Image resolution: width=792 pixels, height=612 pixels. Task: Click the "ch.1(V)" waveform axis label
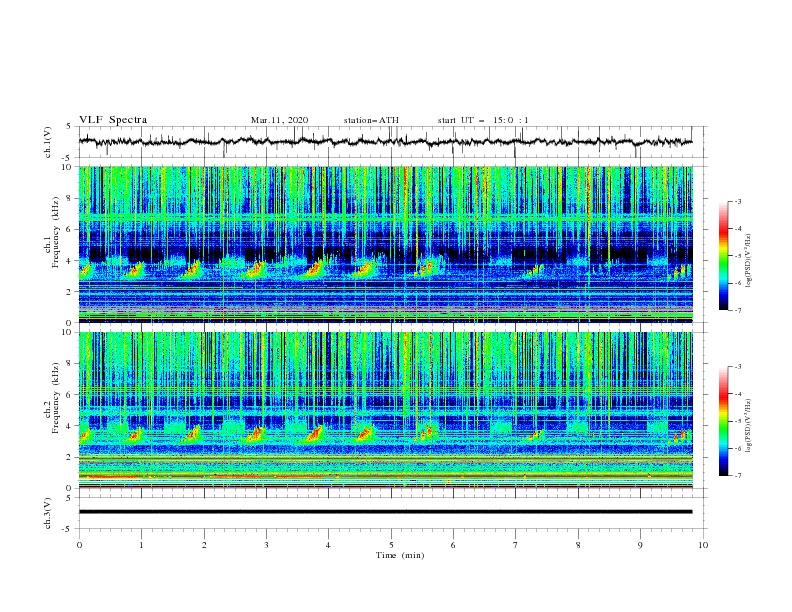click(48, 142)
